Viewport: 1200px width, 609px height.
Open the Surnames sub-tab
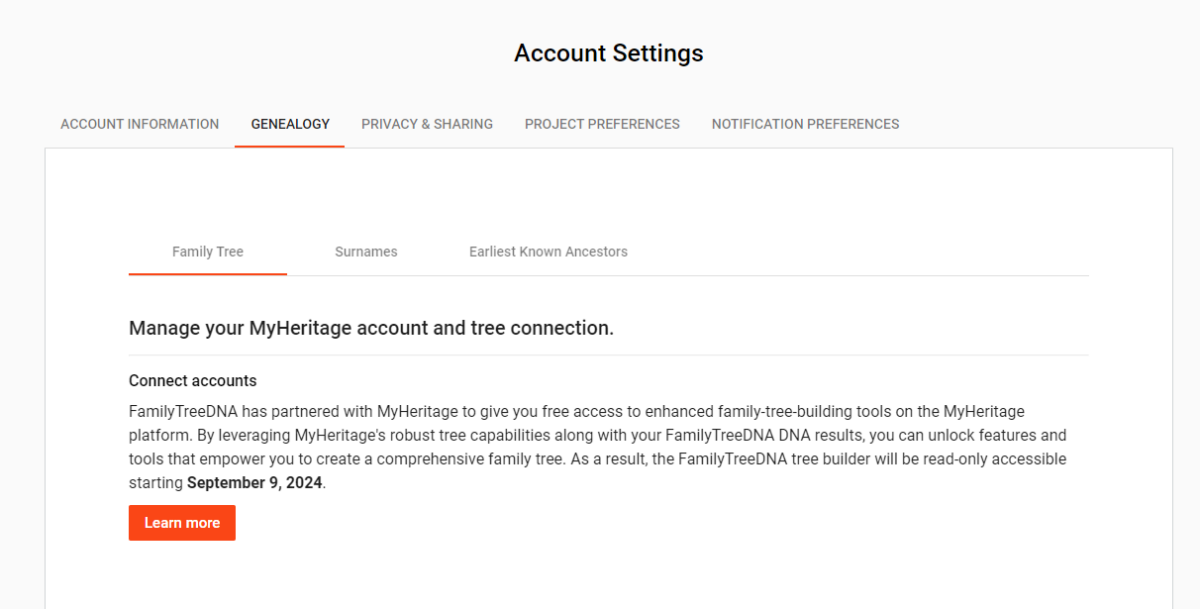click(x=366, y=252)
